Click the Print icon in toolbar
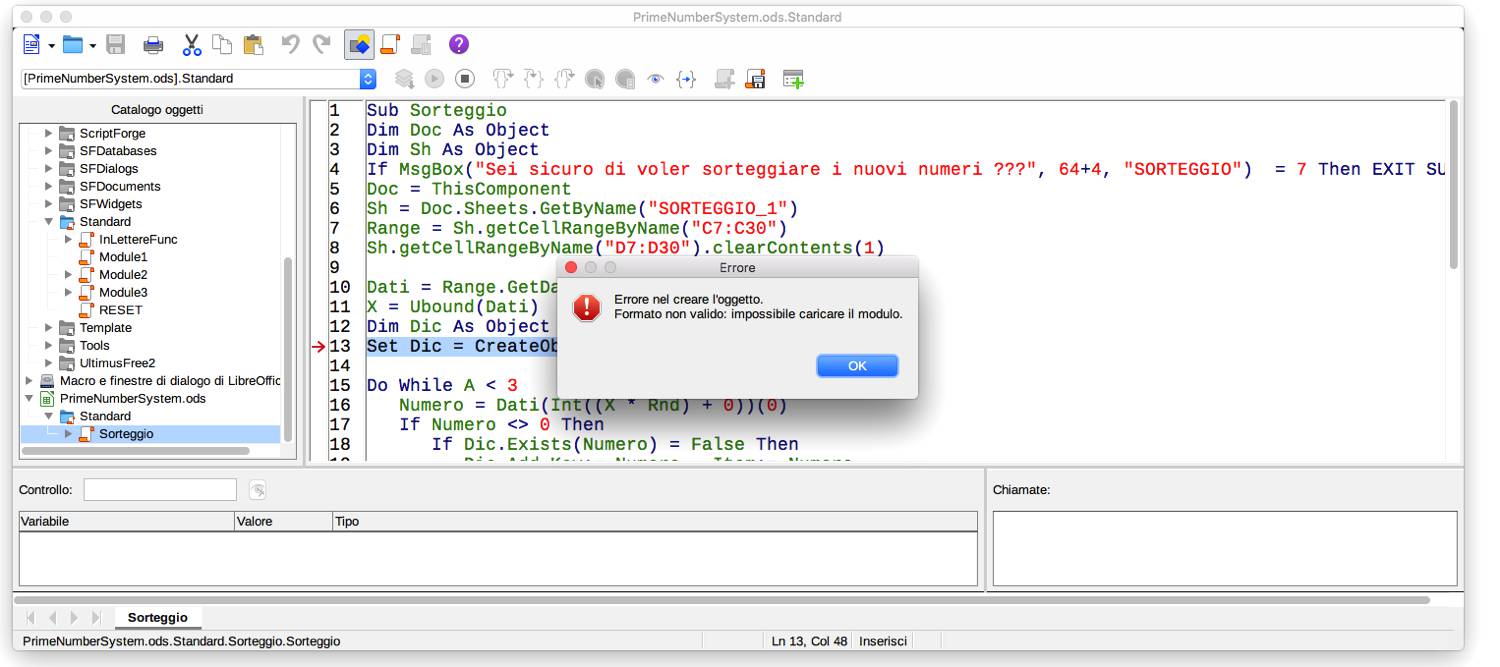1500x667 pixels. (x=153, y=45)
